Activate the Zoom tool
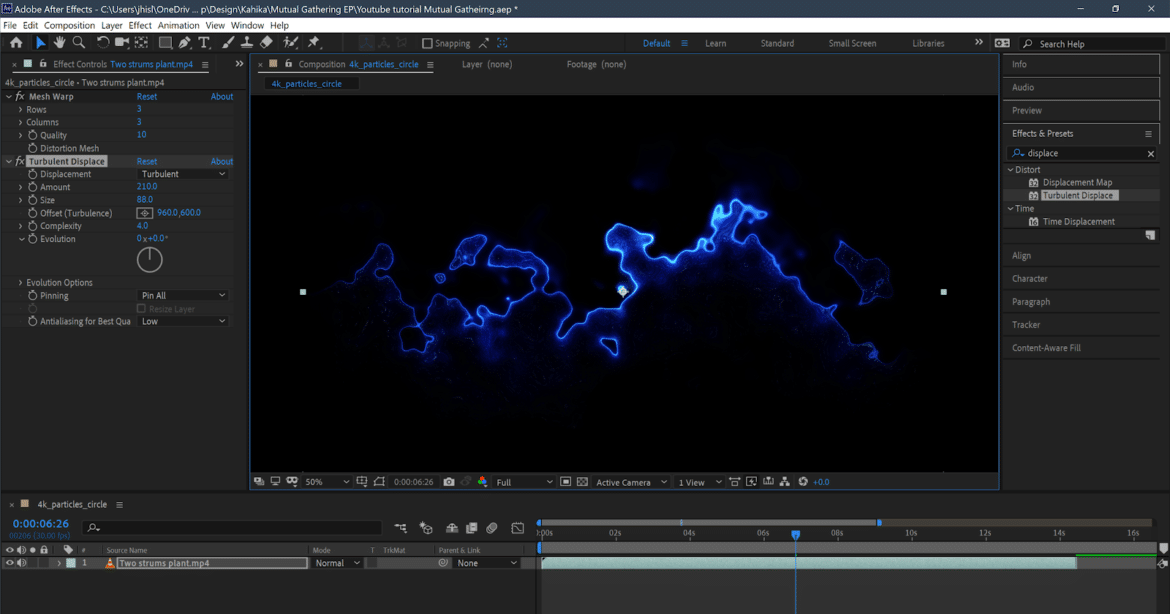The image size is (1170, 614). point(79,43)
